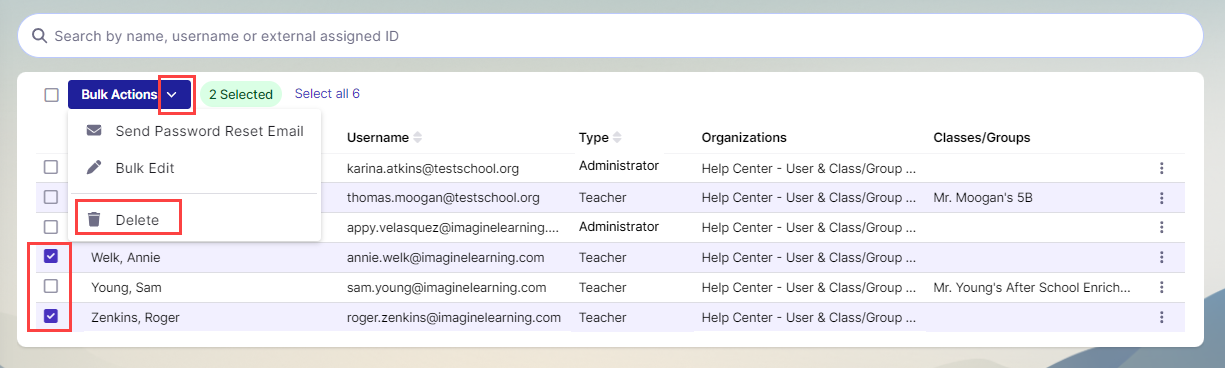Open the three-dot menu for karina.atkins row
Viewport: 1225px width, 368px height.
[x=1161, y=168]
